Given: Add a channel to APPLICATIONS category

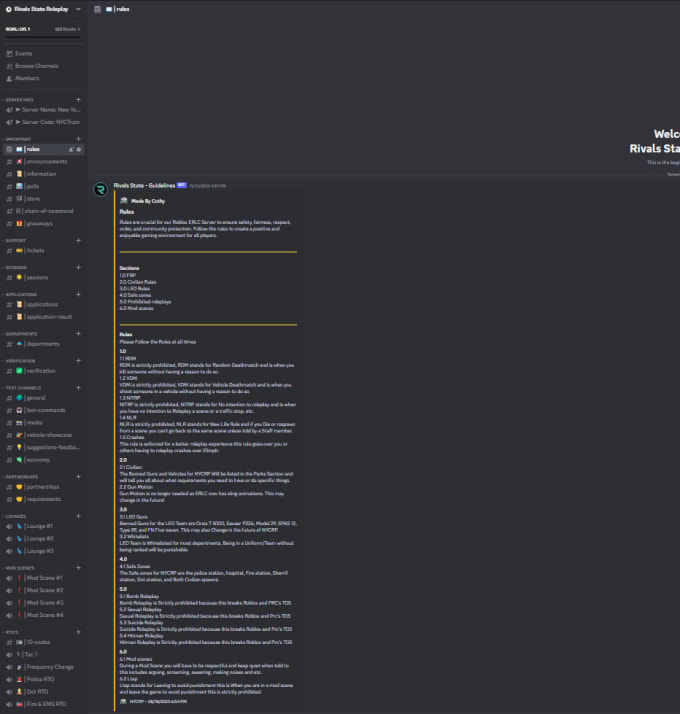Looking at the screenshot, I should point(78,294).
